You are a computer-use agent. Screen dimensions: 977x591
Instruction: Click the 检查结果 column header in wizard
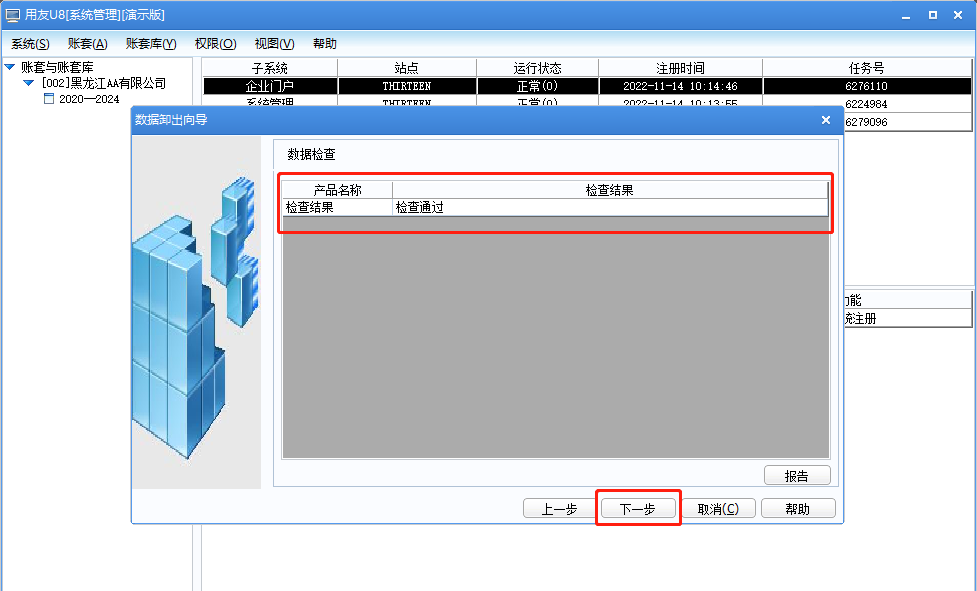click(609, 190)
